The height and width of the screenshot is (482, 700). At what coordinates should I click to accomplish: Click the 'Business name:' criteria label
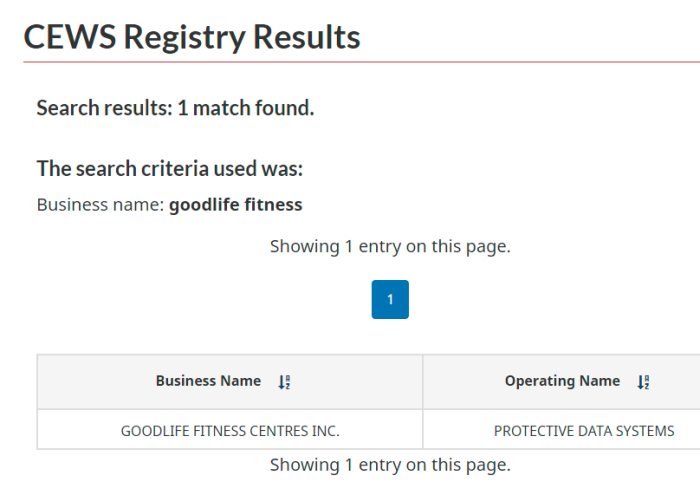[101, 205]
